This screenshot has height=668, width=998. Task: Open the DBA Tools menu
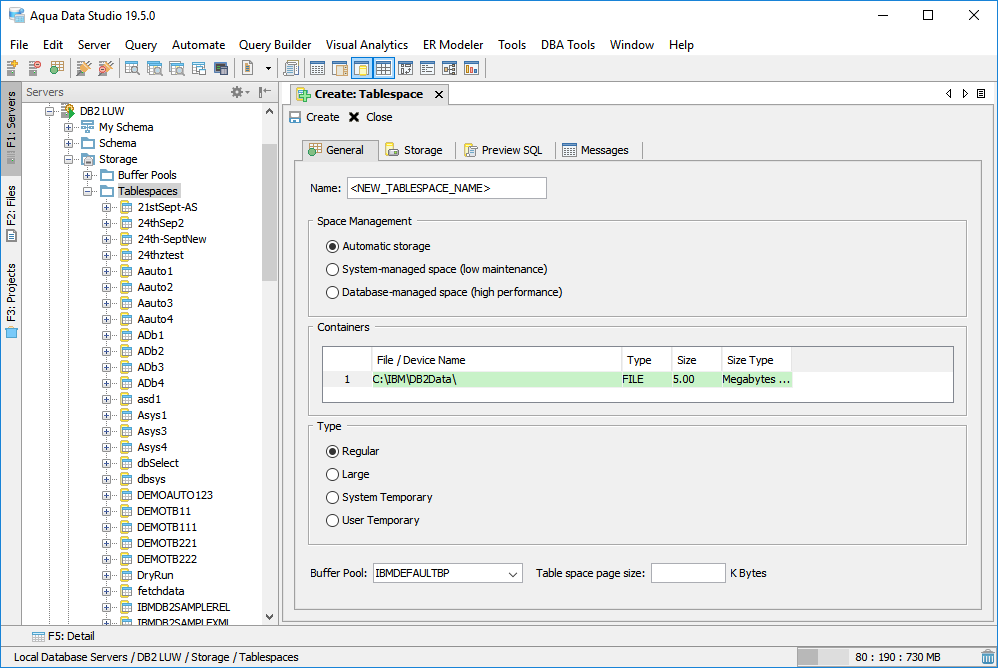tap(568, 45)
